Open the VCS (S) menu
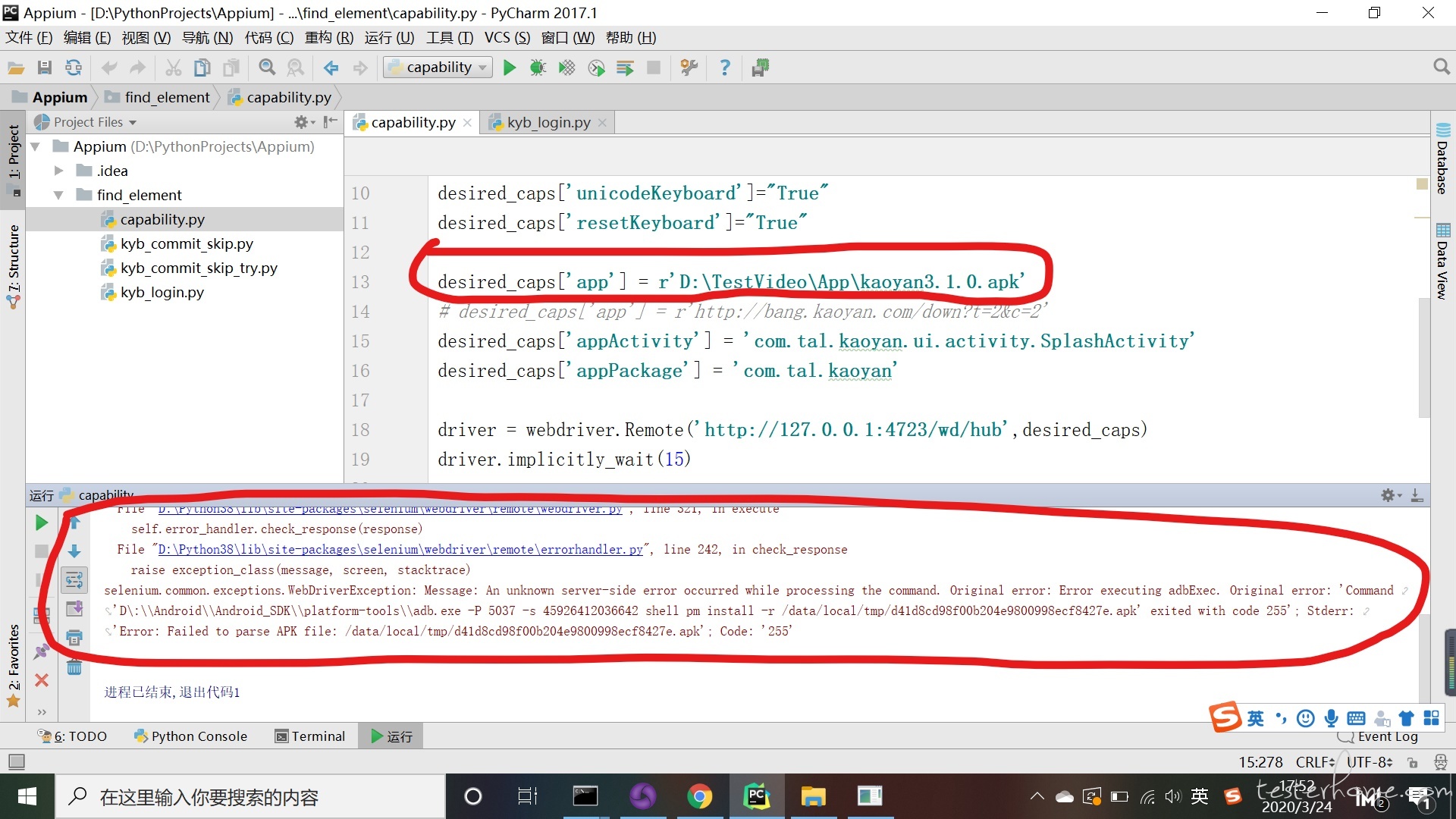The image size is (1456, 819). coord(507,37)
